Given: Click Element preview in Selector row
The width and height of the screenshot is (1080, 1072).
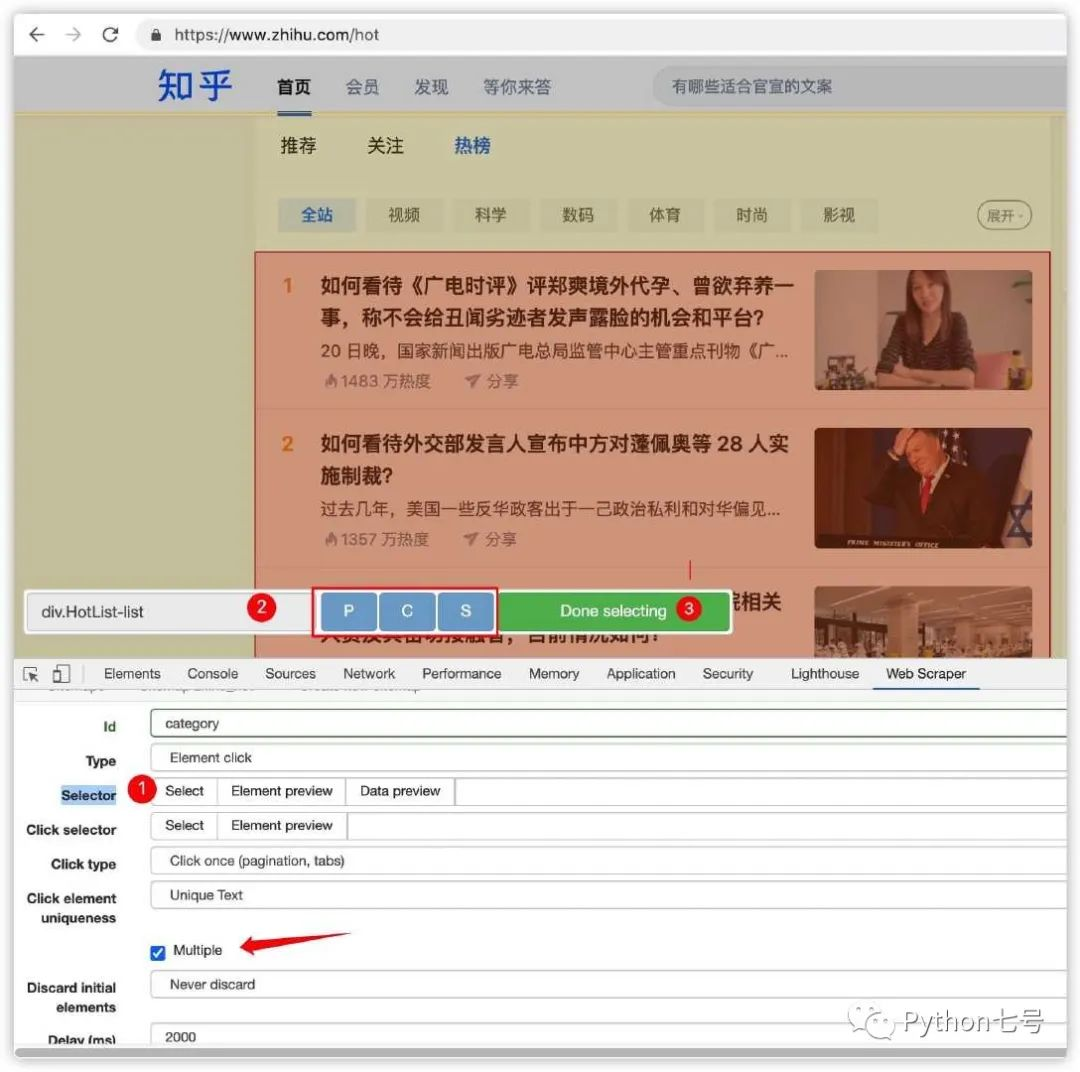Looking at the screenshot, I should (x=282, y=791).
